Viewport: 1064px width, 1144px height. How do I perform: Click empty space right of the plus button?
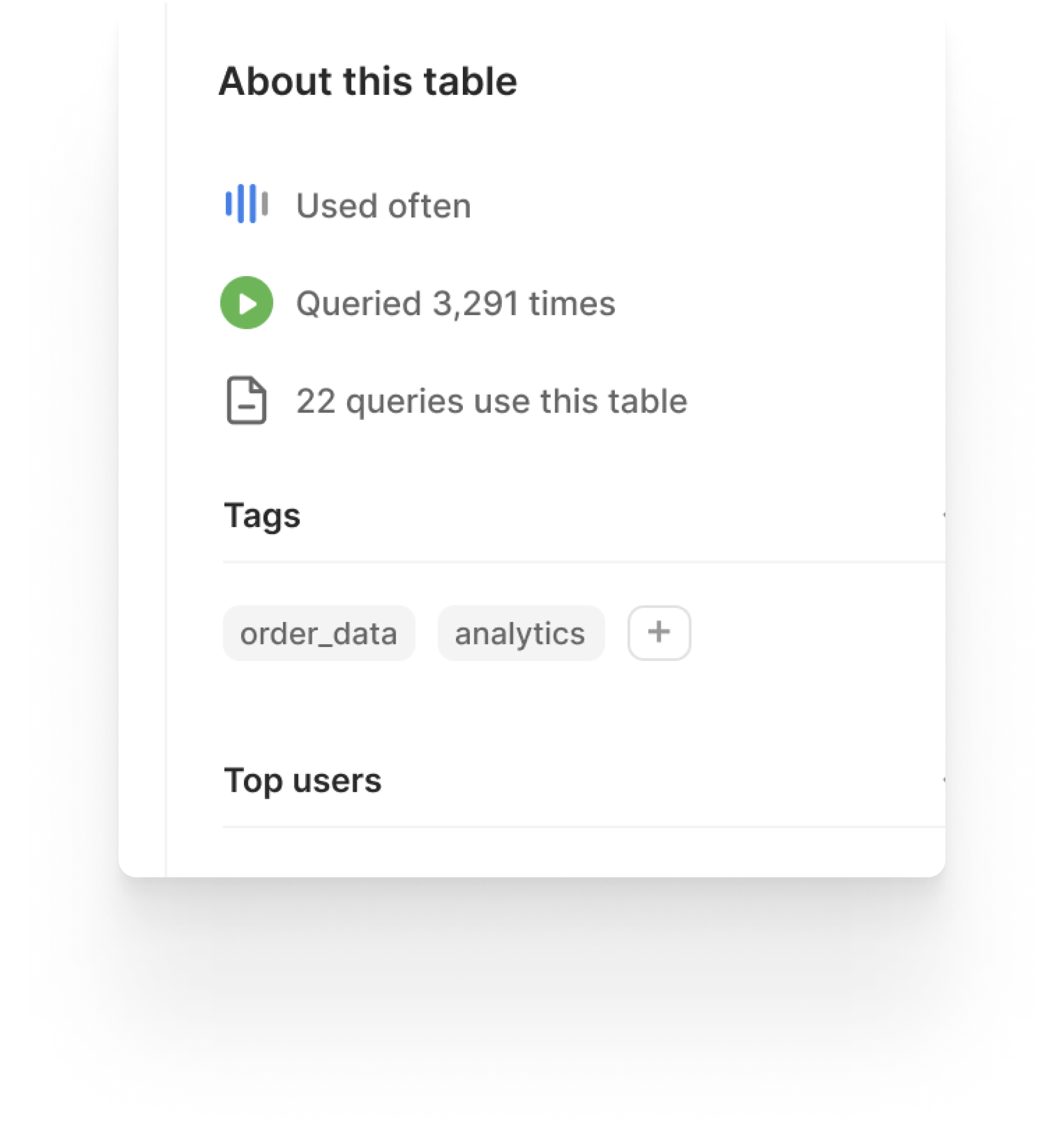[817, 633]
